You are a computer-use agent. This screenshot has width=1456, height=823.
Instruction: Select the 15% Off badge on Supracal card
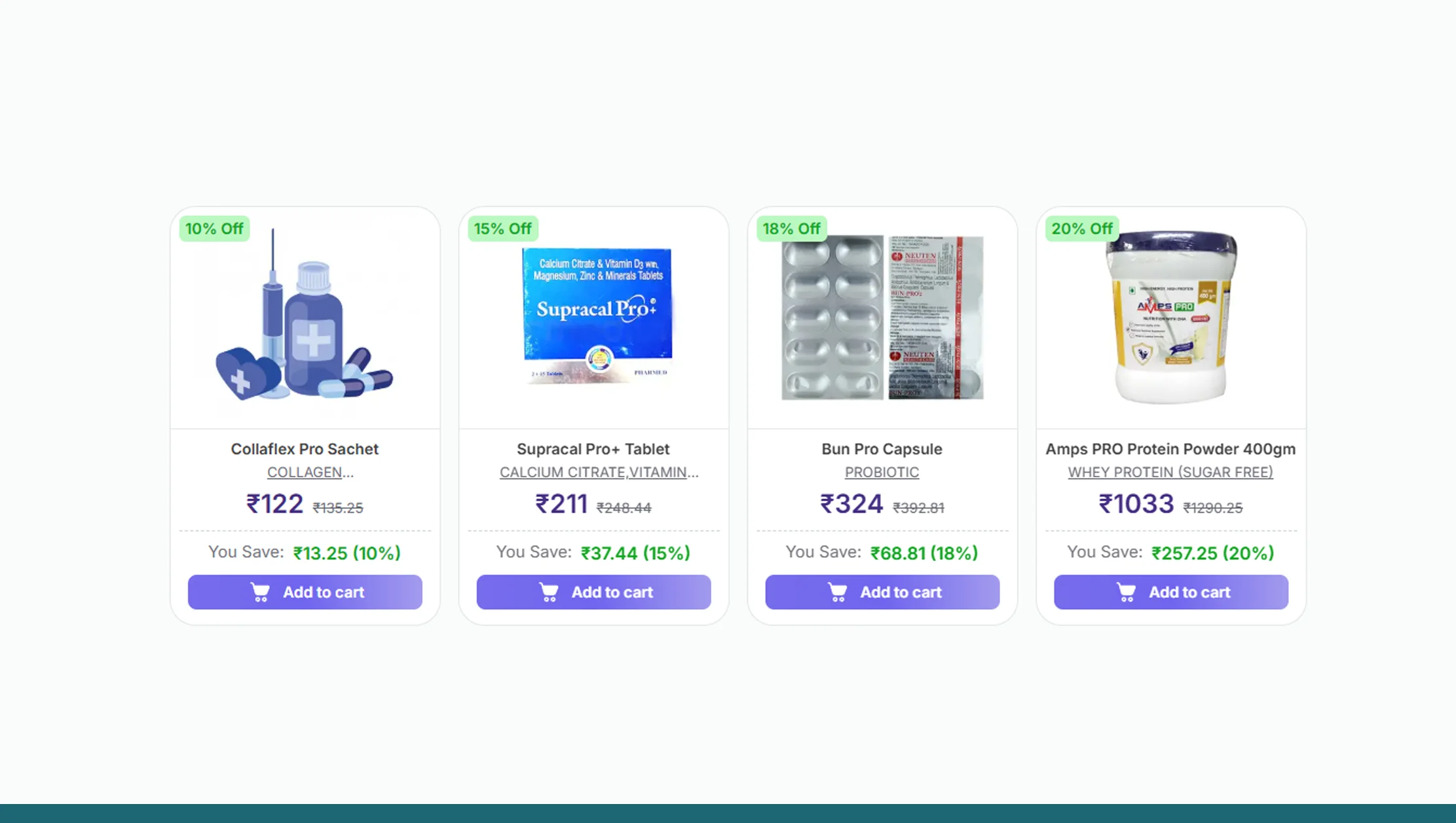[x=502, y=229]
